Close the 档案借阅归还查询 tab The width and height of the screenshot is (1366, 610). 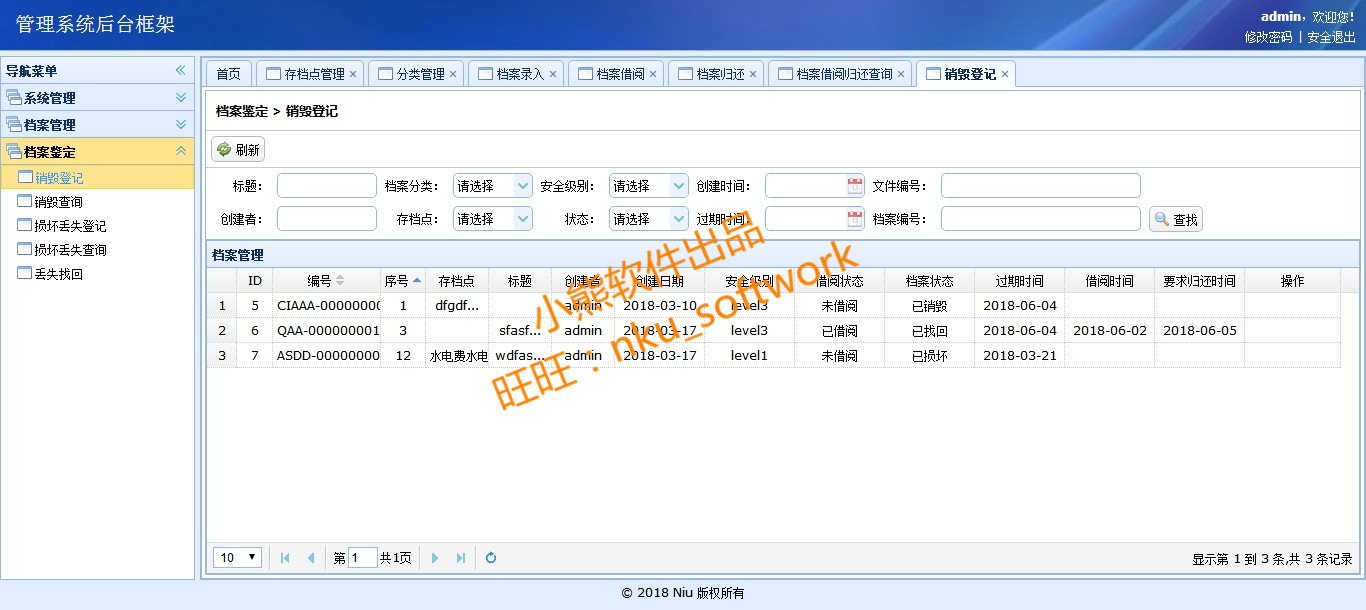click(901, 74)
